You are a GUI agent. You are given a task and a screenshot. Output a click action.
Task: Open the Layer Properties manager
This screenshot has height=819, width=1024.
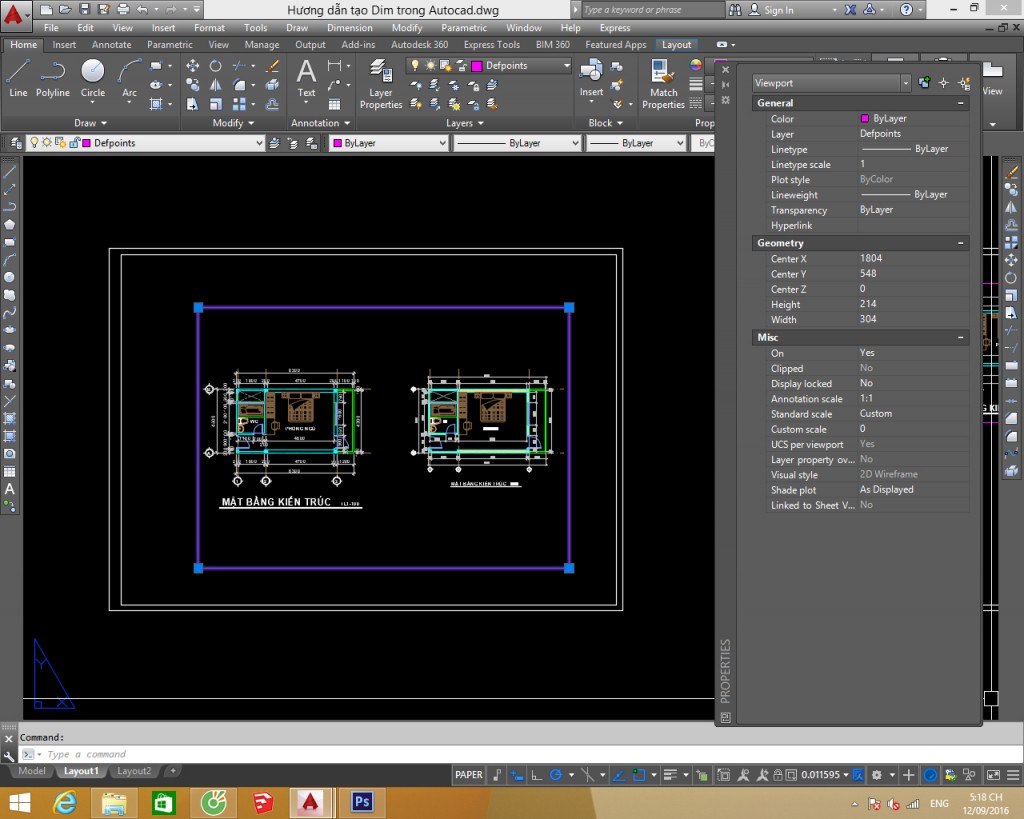381,84
